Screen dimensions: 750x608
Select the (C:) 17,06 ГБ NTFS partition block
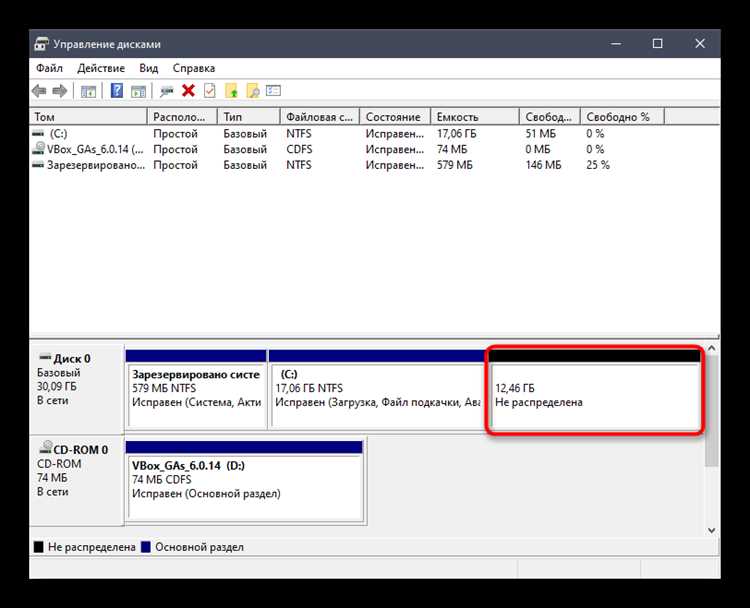tap(377, 389)
